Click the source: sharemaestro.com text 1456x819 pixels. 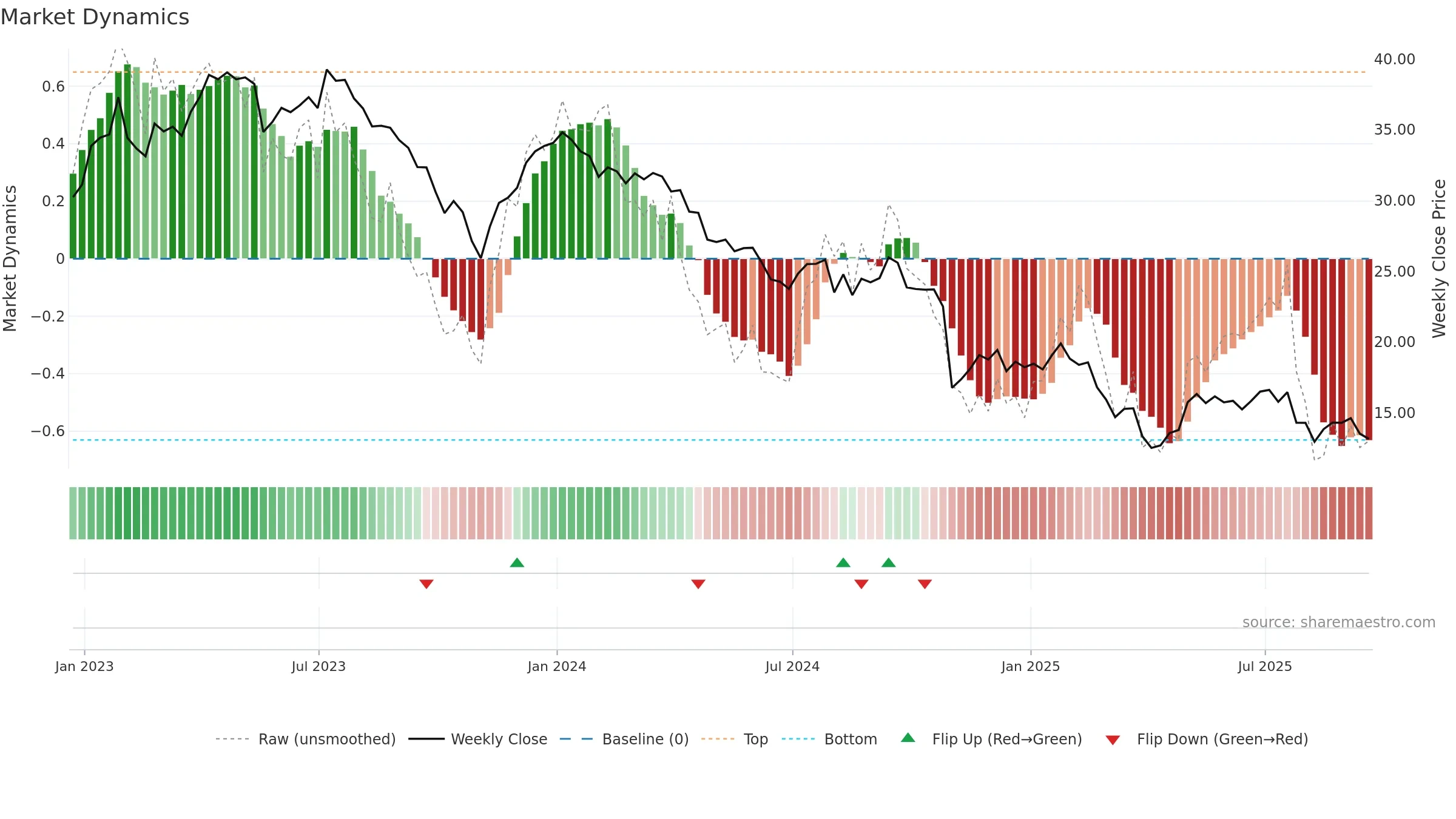(x=1339, y=622)
